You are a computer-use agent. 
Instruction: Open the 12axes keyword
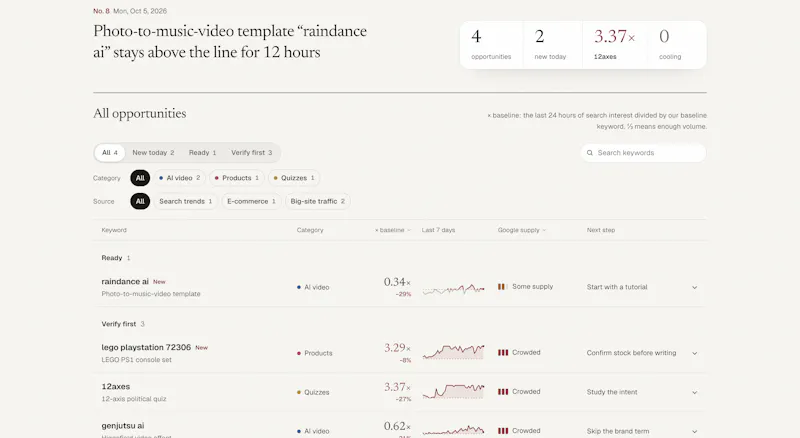pos(116,386)
